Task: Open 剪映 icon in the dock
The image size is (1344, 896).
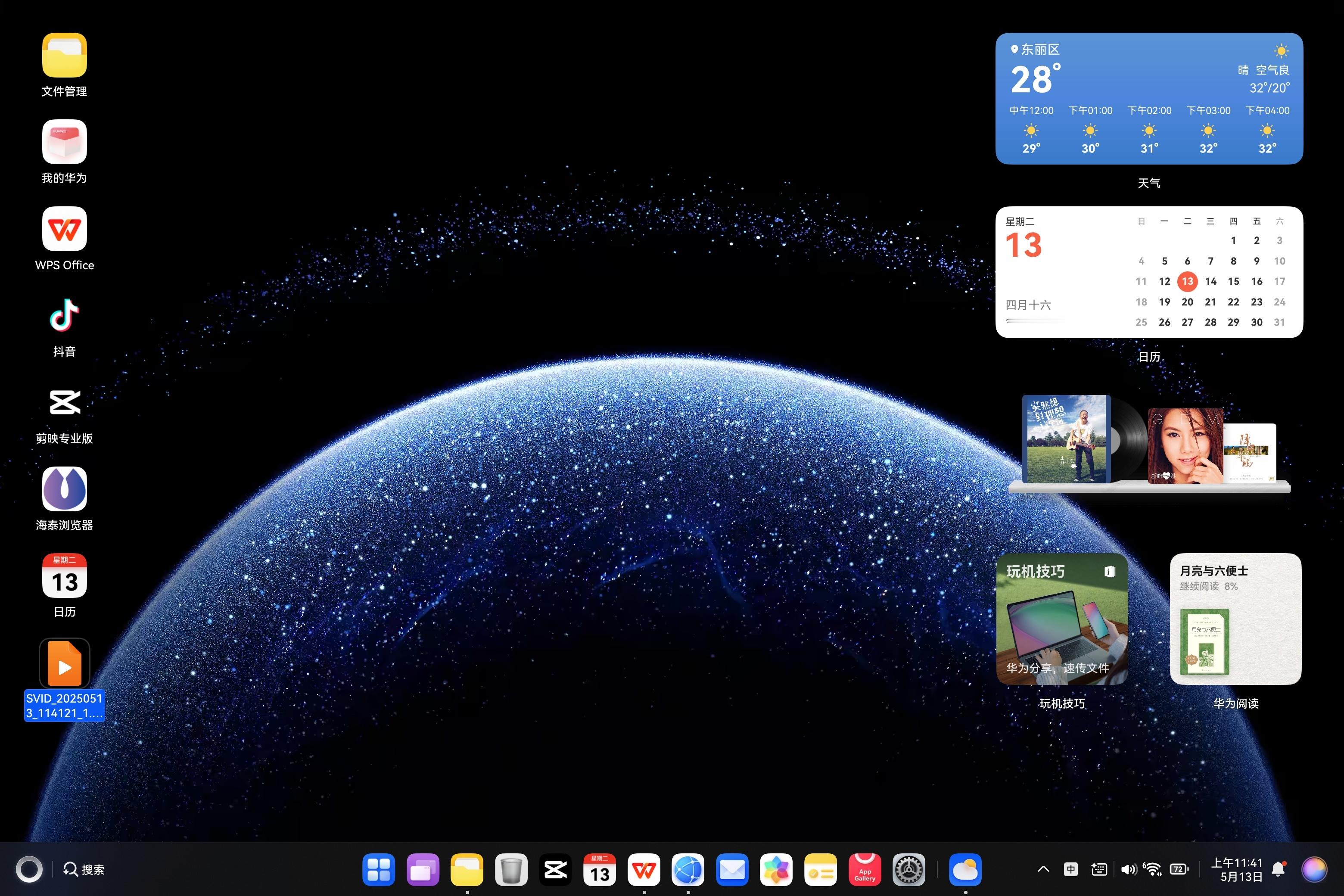Action: click(x=555, y=870)
